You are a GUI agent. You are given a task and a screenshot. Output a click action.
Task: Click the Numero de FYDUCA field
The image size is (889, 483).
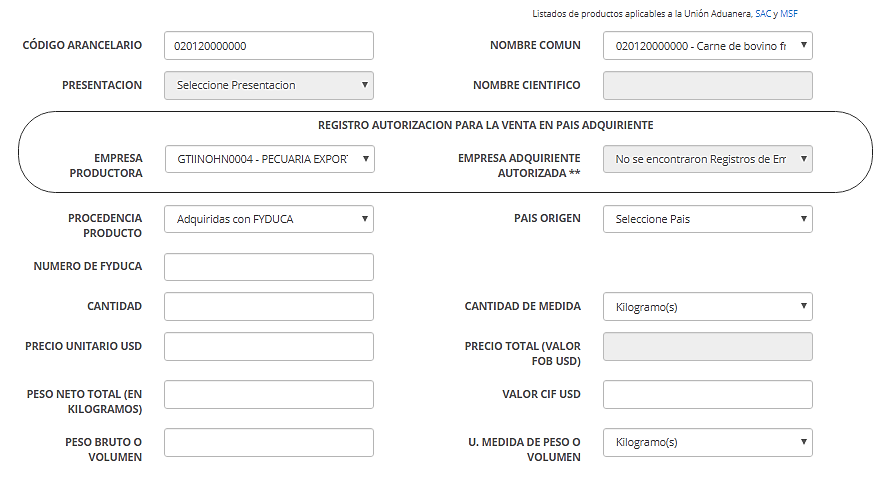click(269, 267)
